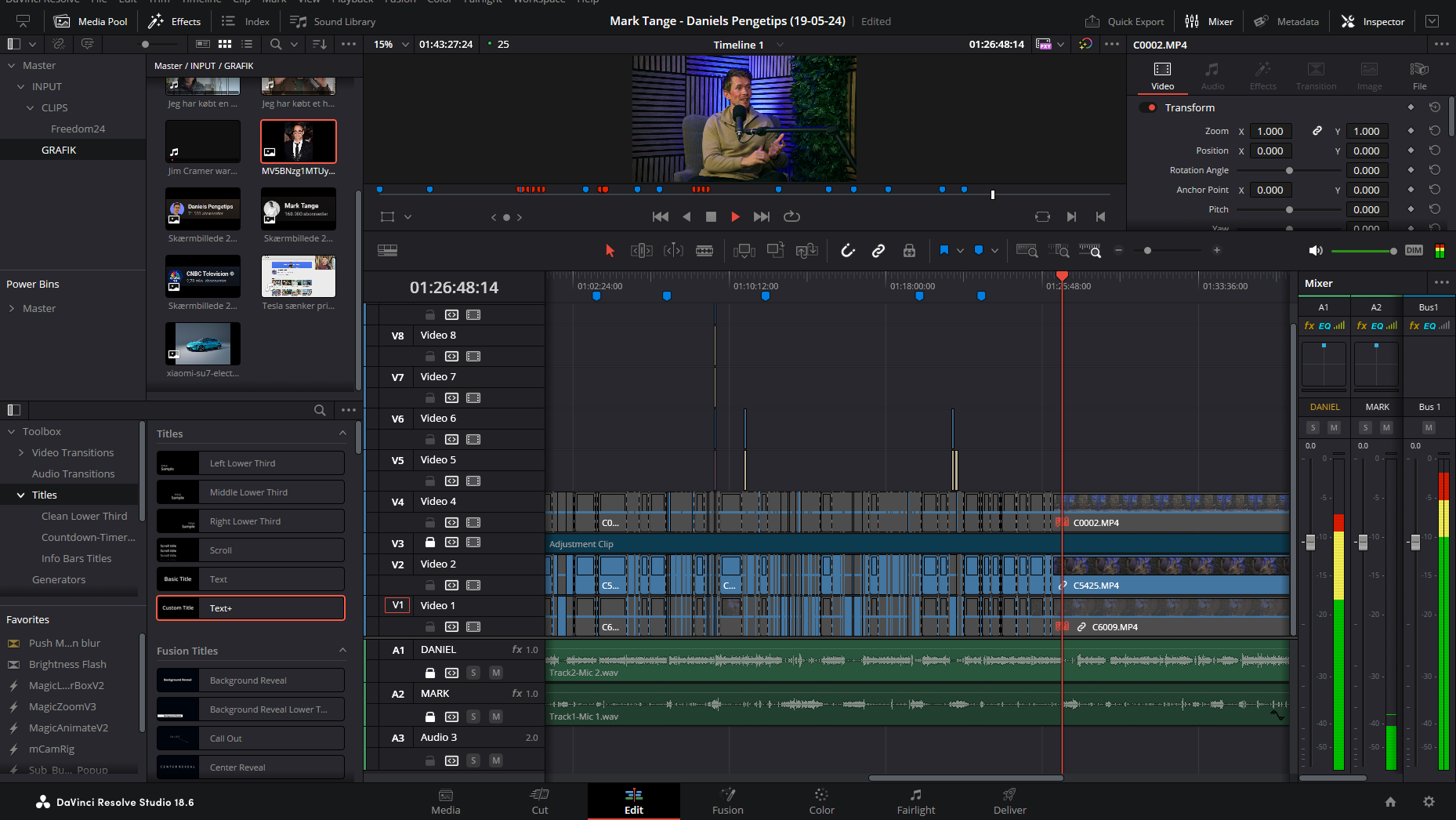Viewport: 1456px width, 820px height.
Task: Click the speaker mute icon
Action: pos(1316,250)
